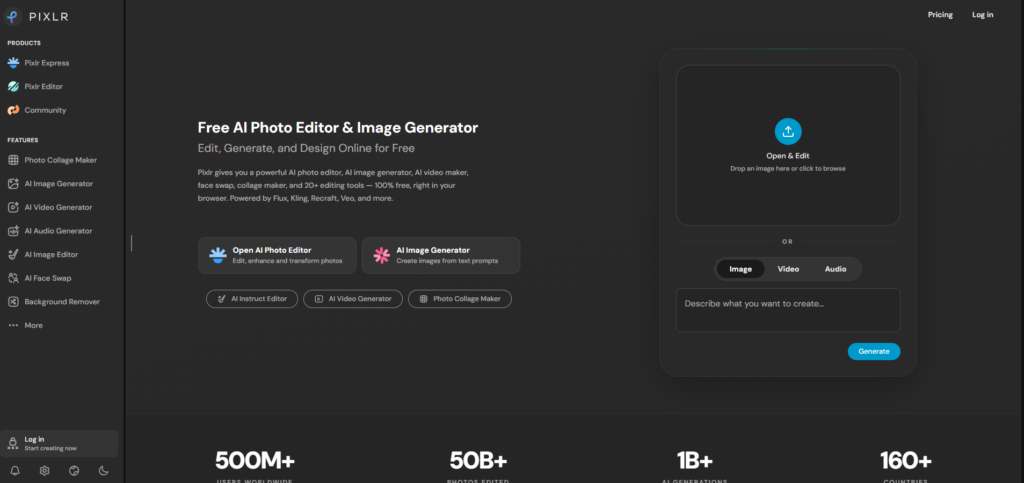Open AI Image Generator in sidebar
This screenshot has height=483, width=1024.
(x=50, y=184)
